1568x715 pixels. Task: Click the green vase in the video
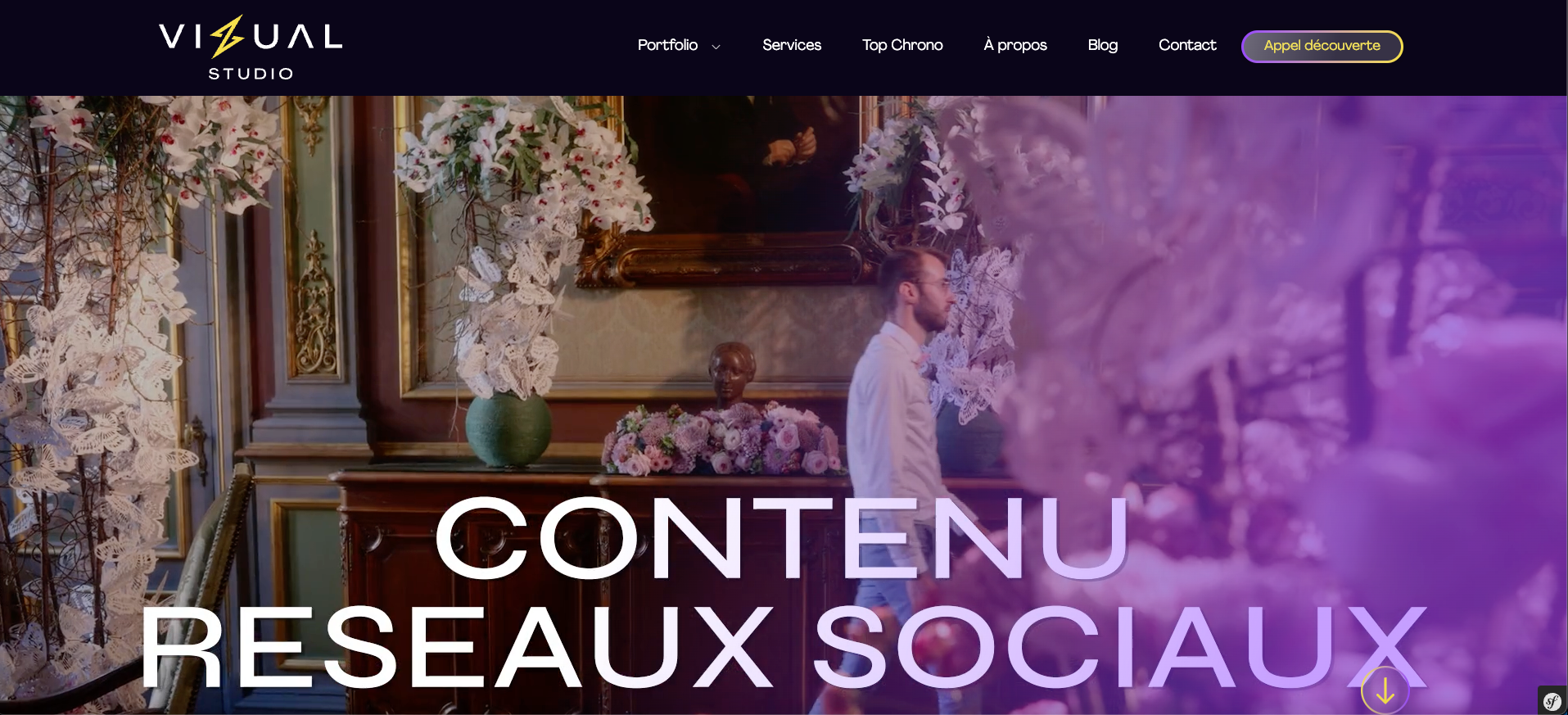[508, 428]
